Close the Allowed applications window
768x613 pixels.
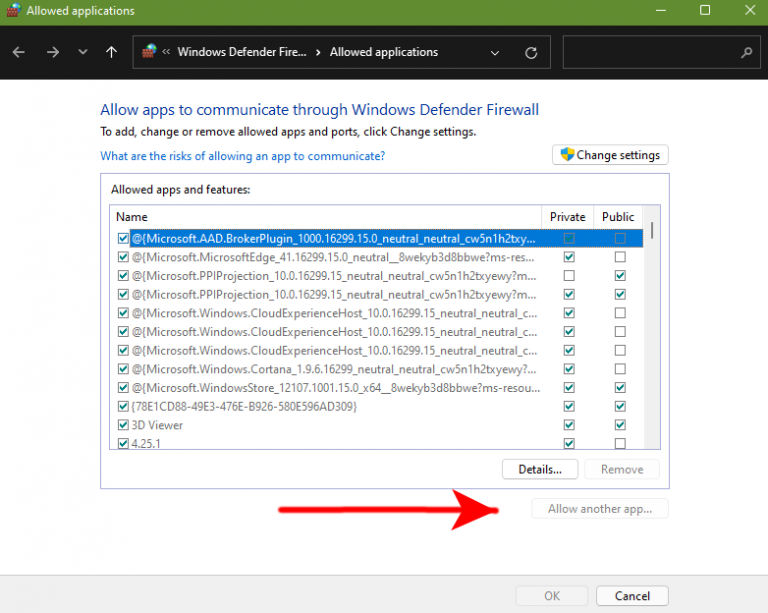(750, 10)
